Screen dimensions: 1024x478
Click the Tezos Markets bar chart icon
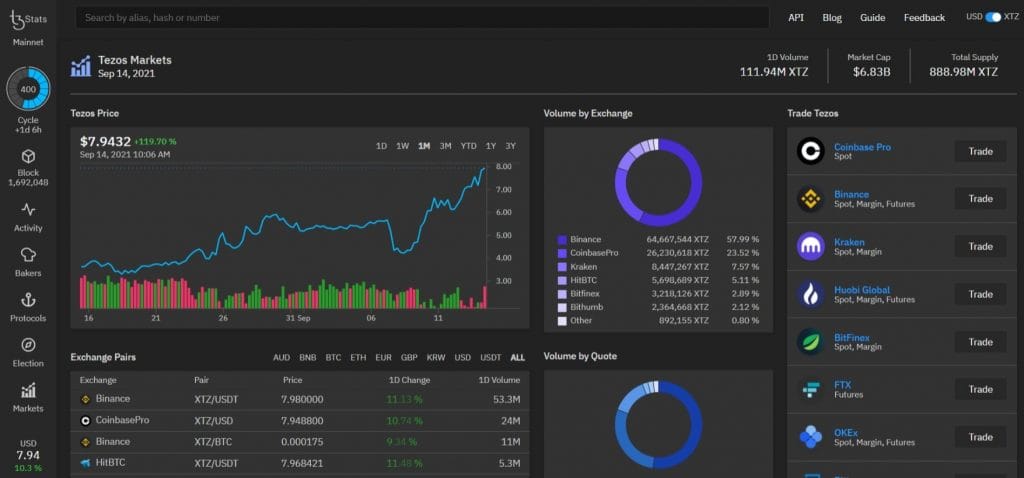(x=81, y=66)
